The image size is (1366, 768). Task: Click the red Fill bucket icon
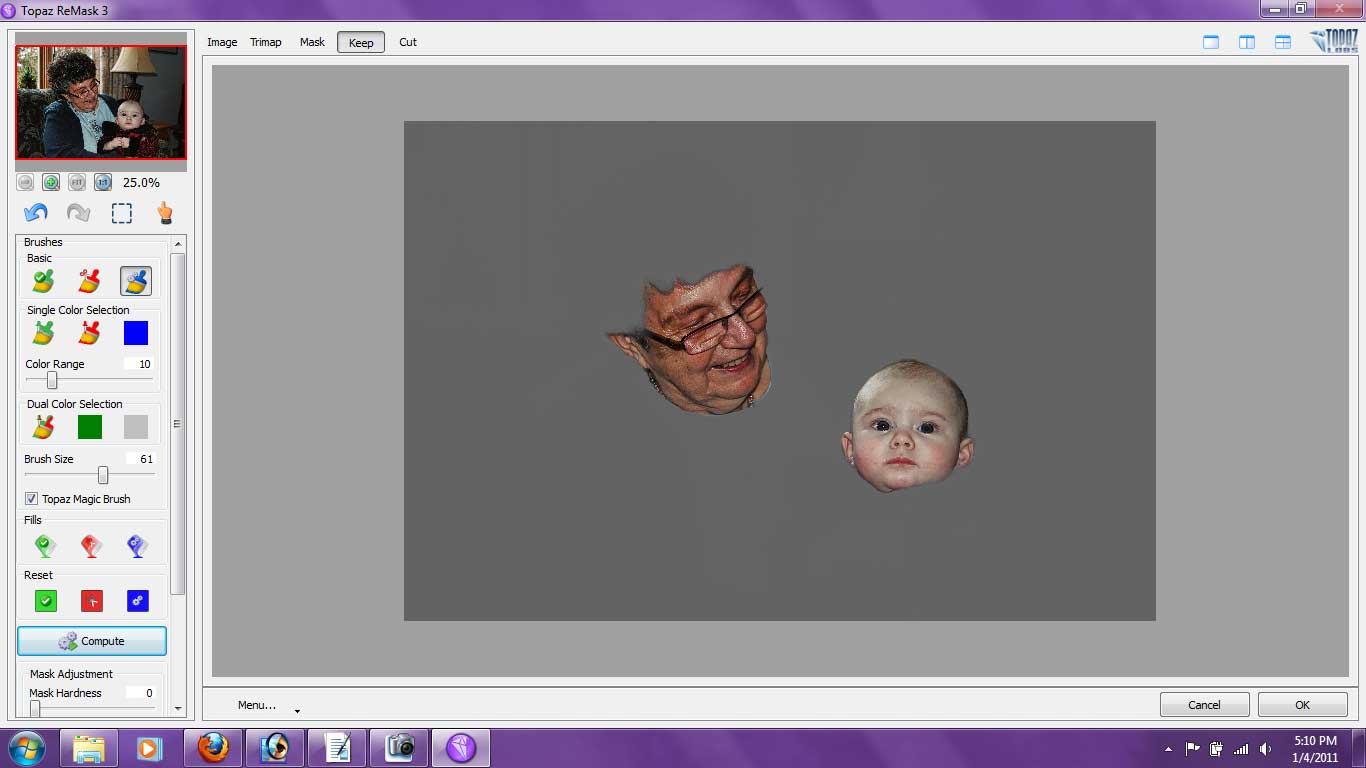(x=91, y=546)
